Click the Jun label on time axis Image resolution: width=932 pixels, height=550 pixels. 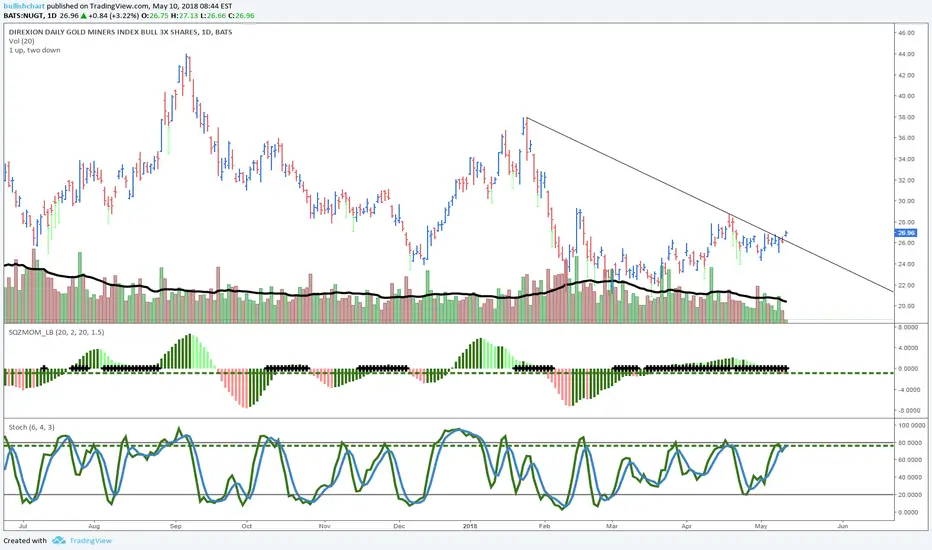pyautogui.click(x=842, y=526)
